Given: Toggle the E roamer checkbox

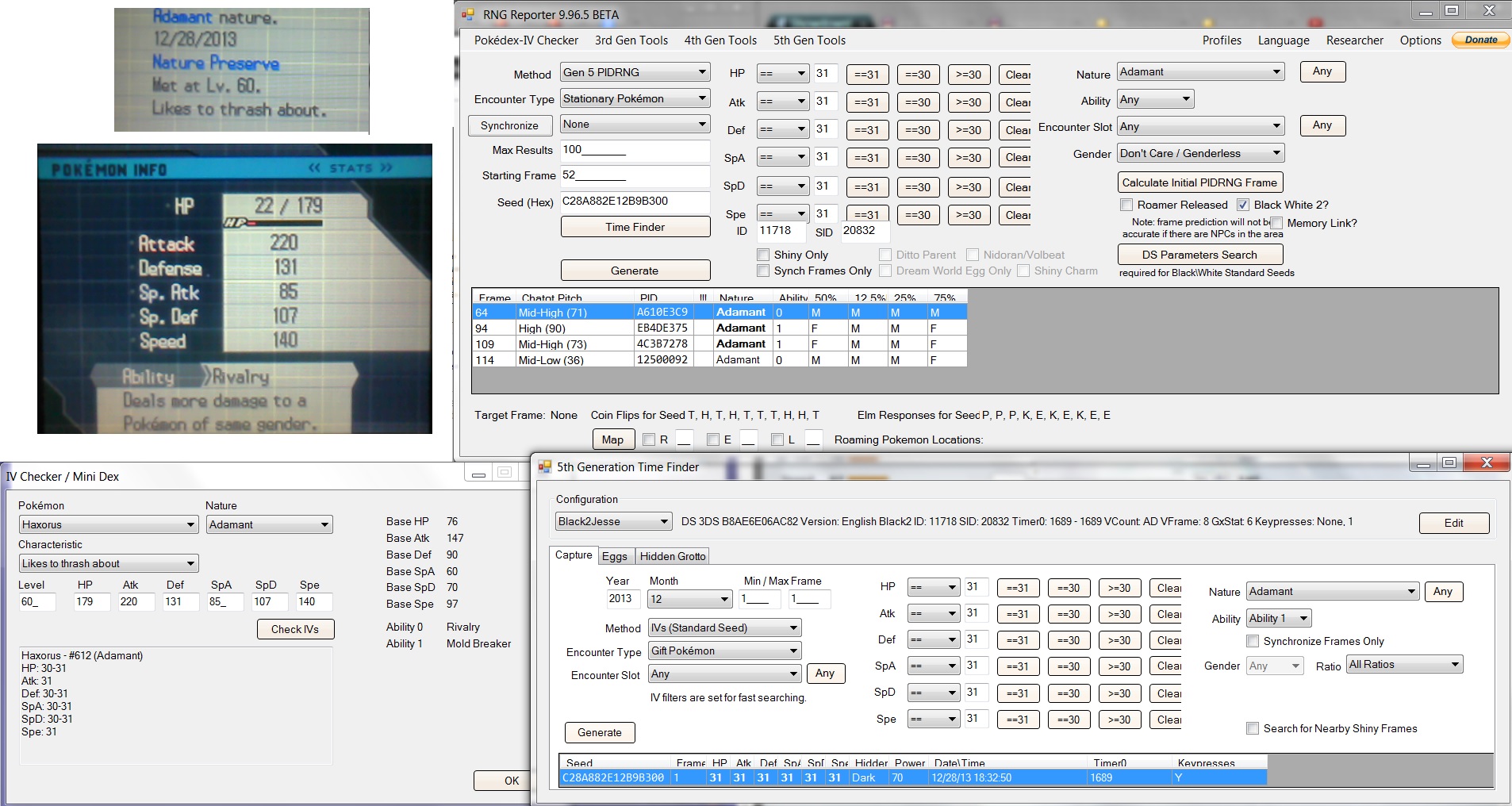Looking at the screenshot, I should click(712, 439).
